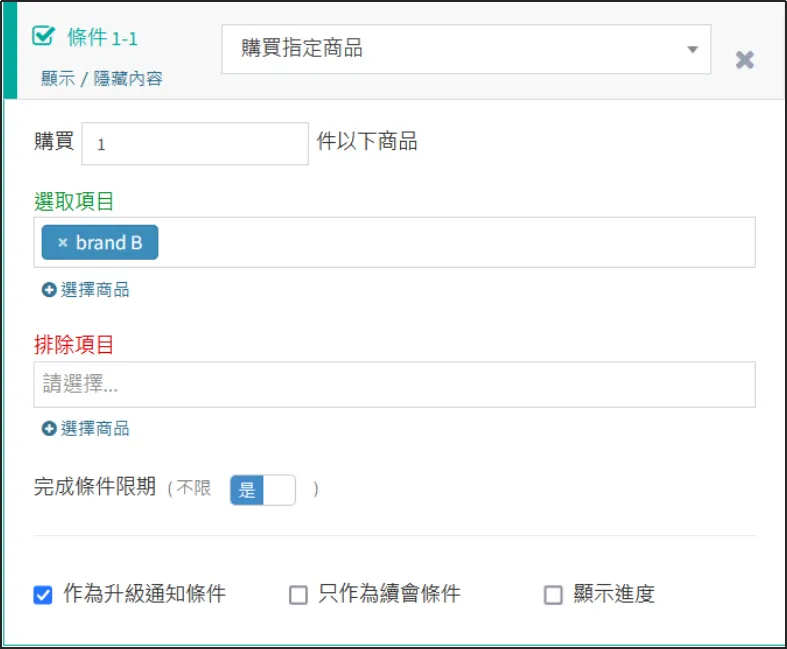This screenshot has height=649, width=787.
Task: Remove the brand B tag using its × icon
Action: 62,243
